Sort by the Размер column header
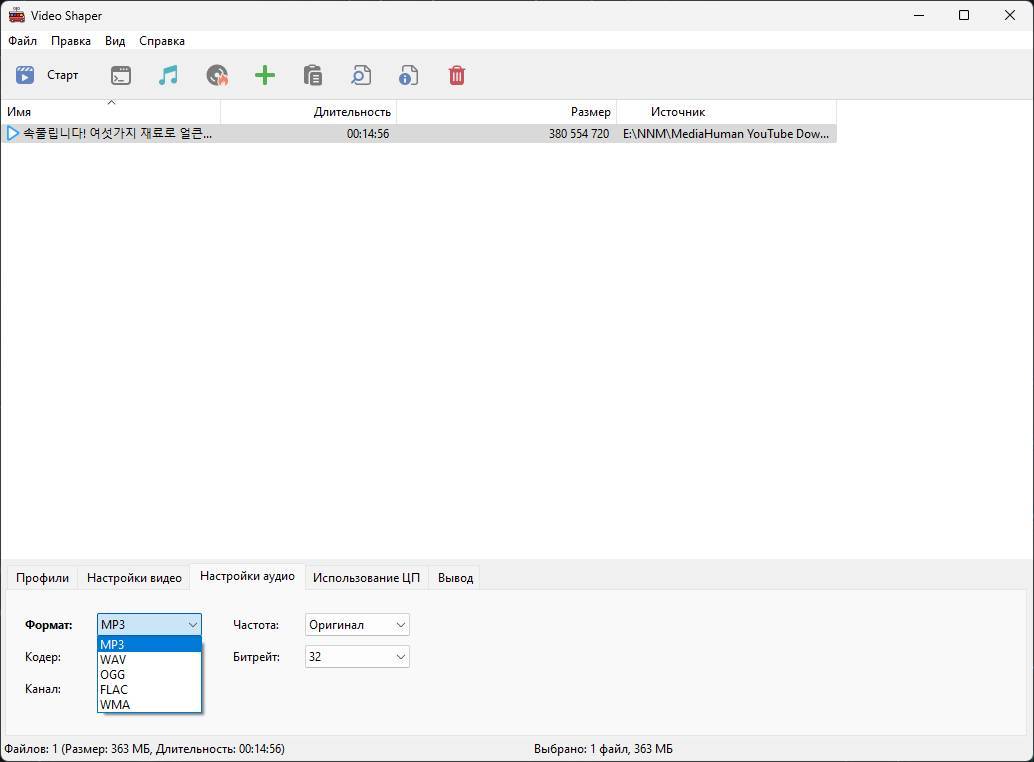Screen dimensions: 1034x762 pos(506,111)
